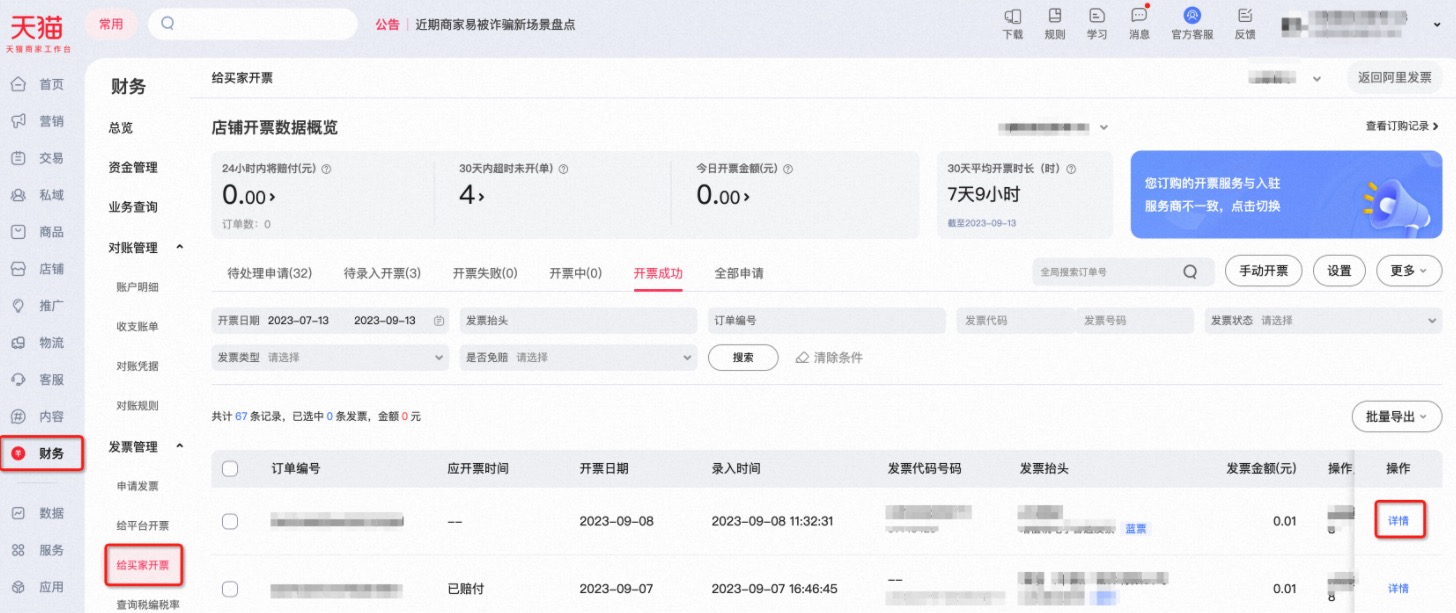Open 商品 products sidebar icon
1456x613 pixels.
coord(18,232)
